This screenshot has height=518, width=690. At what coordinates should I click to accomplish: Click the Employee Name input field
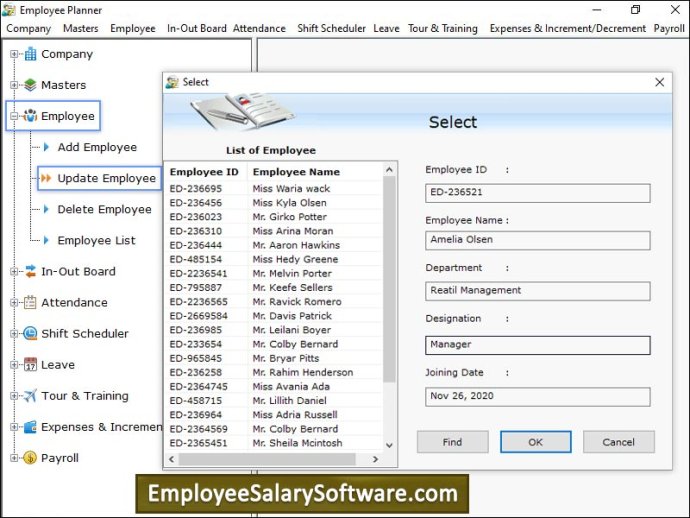(537, 240)
